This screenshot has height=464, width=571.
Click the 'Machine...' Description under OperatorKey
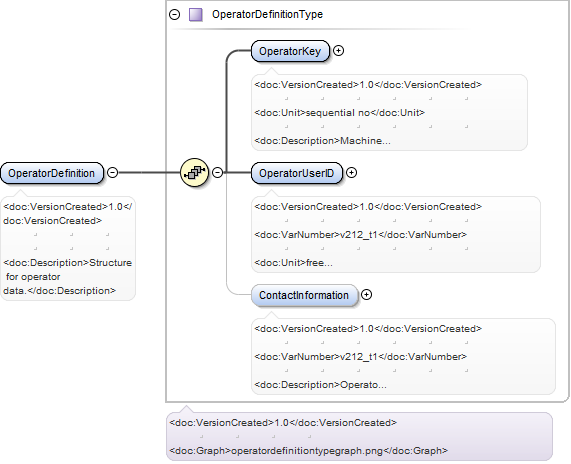coord(322,141)
